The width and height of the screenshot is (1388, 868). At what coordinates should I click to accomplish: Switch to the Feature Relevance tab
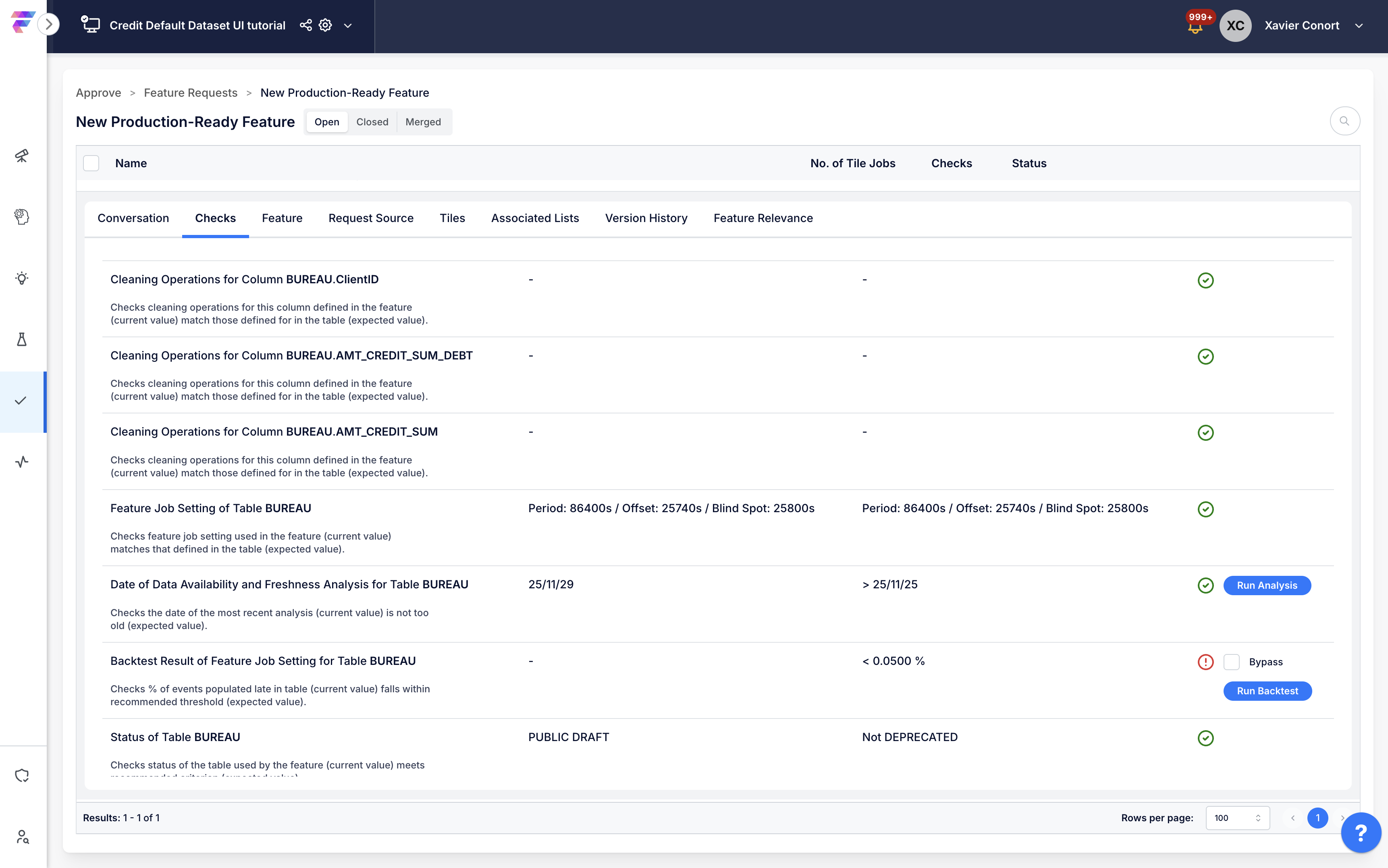point(763,218)
